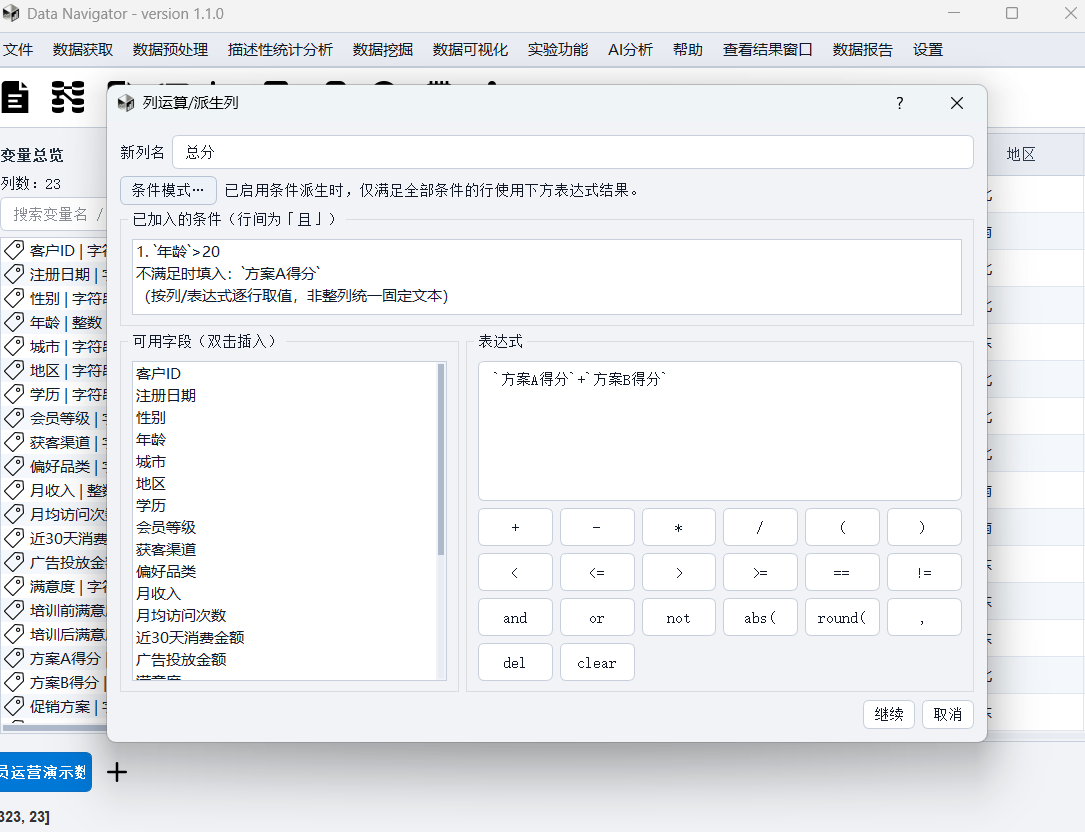
Task: Insert the or keyword
Action: pos(597,617)
